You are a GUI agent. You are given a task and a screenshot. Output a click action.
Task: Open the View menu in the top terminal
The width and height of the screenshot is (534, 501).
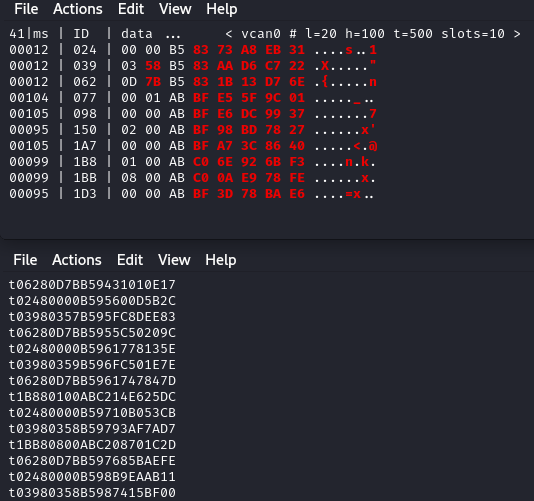[x=175, y=9]
